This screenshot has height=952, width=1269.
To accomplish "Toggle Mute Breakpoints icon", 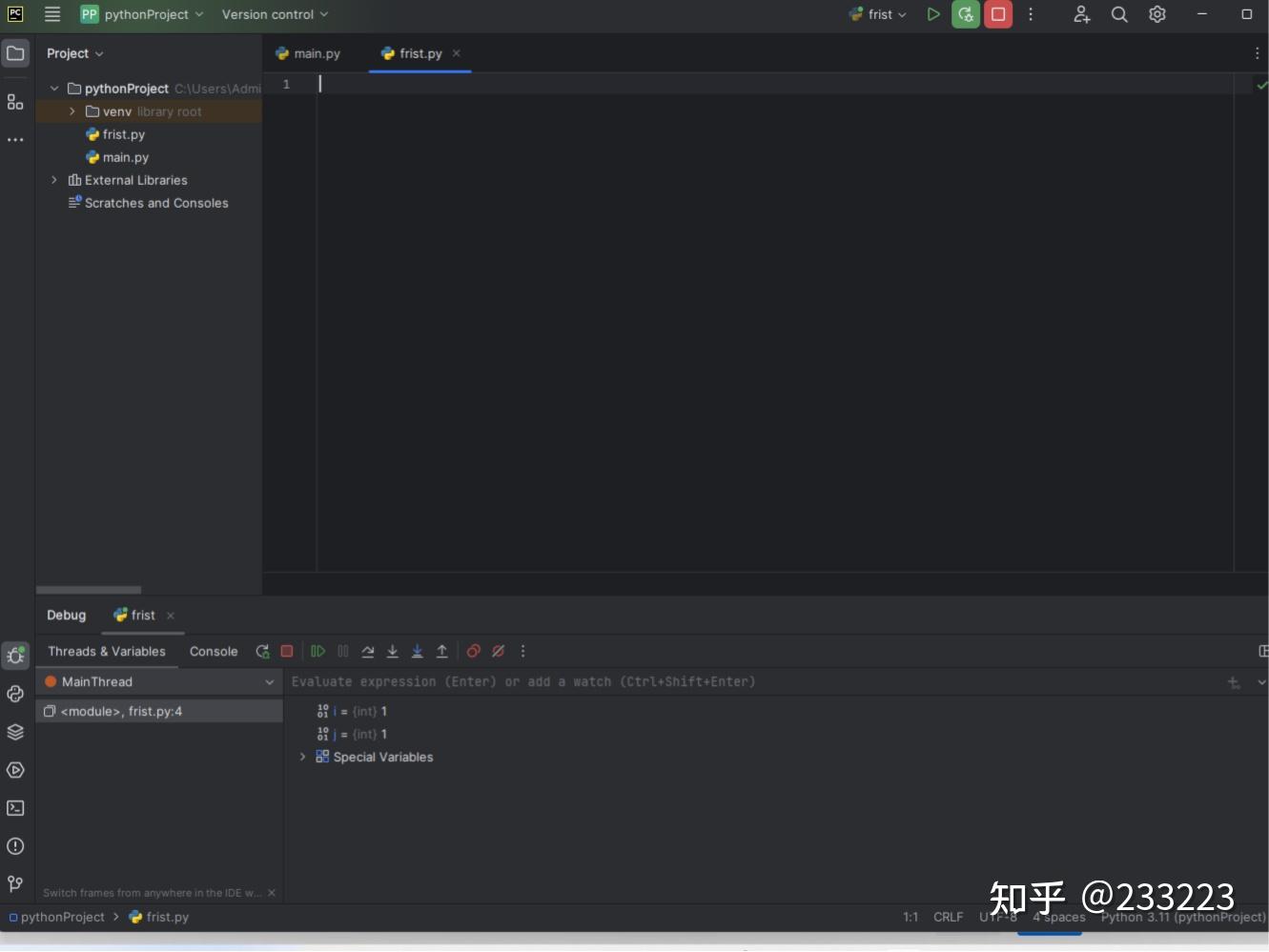I will click(x=499, y=652).
